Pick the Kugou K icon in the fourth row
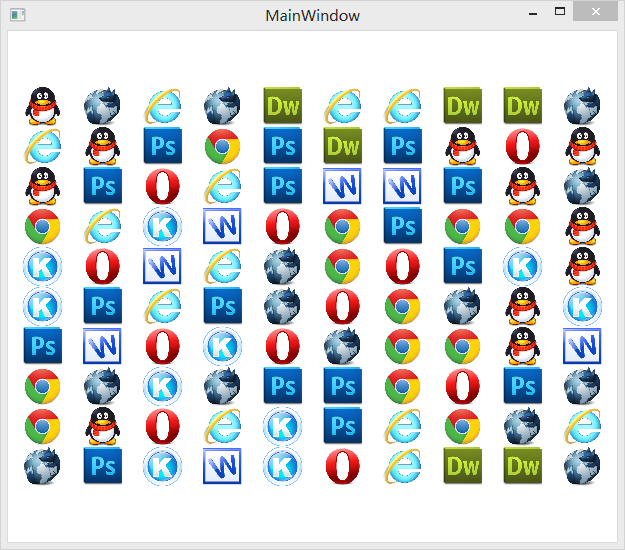The width and height of the screenshot is (625, 550). pyautogui.click(x=163, y=226)
